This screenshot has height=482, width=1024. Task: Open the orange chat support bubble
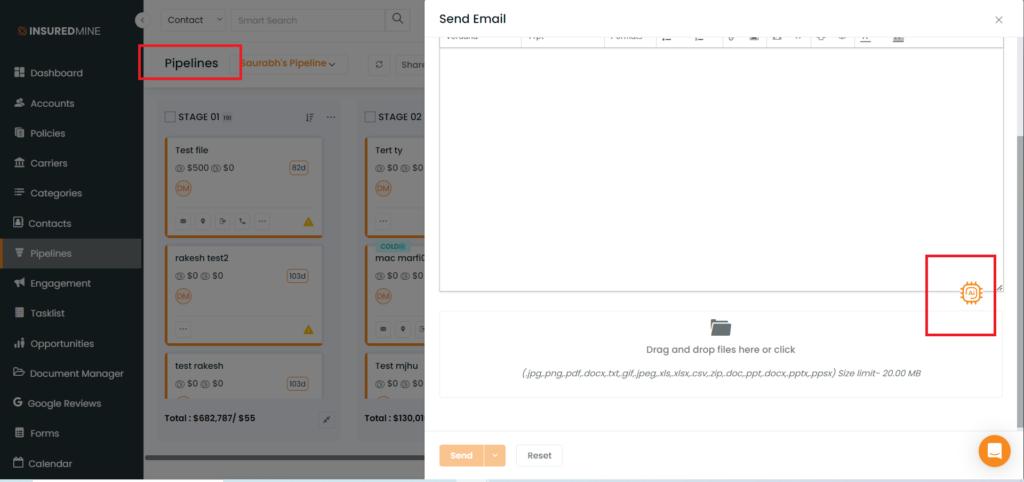994,451
